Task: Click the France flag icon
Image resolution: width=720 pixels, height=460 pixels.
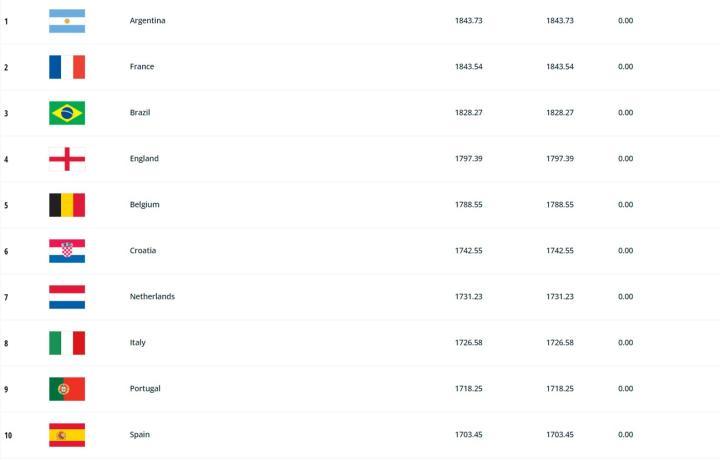Action: click(x=67, y=67)
